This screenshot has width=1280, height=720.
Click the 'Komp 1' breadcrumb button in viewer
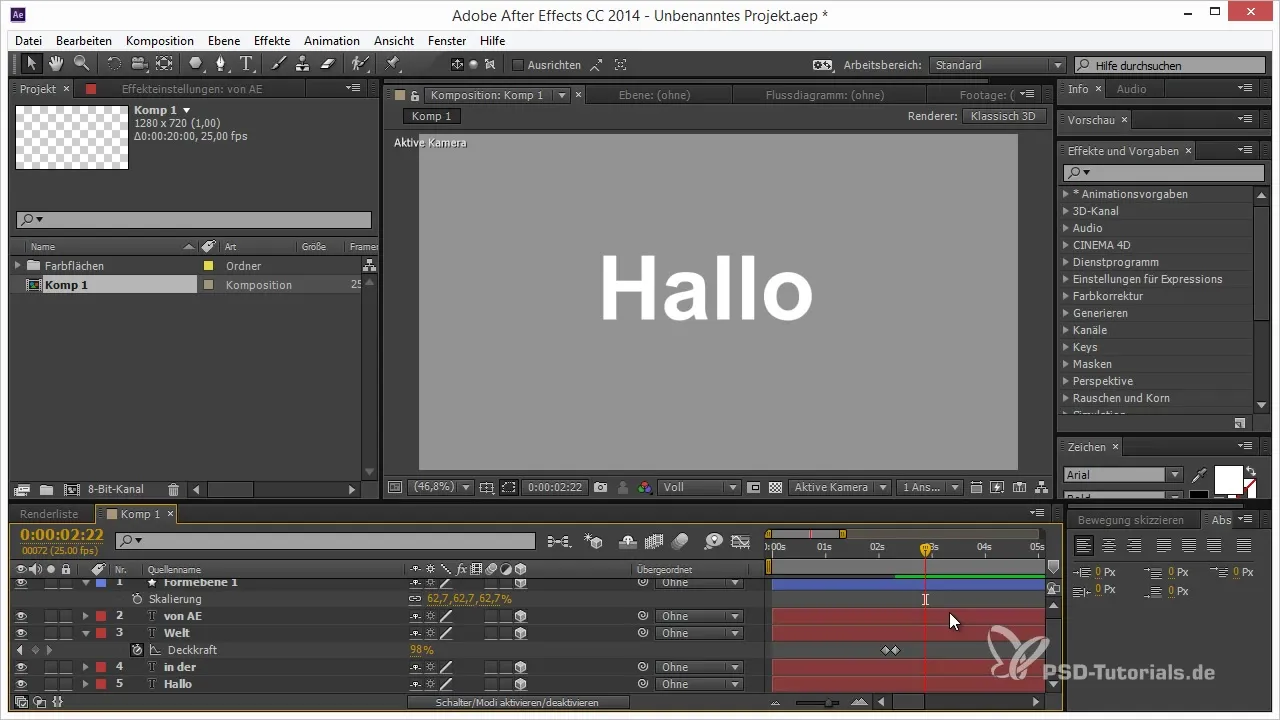point(432,116)
